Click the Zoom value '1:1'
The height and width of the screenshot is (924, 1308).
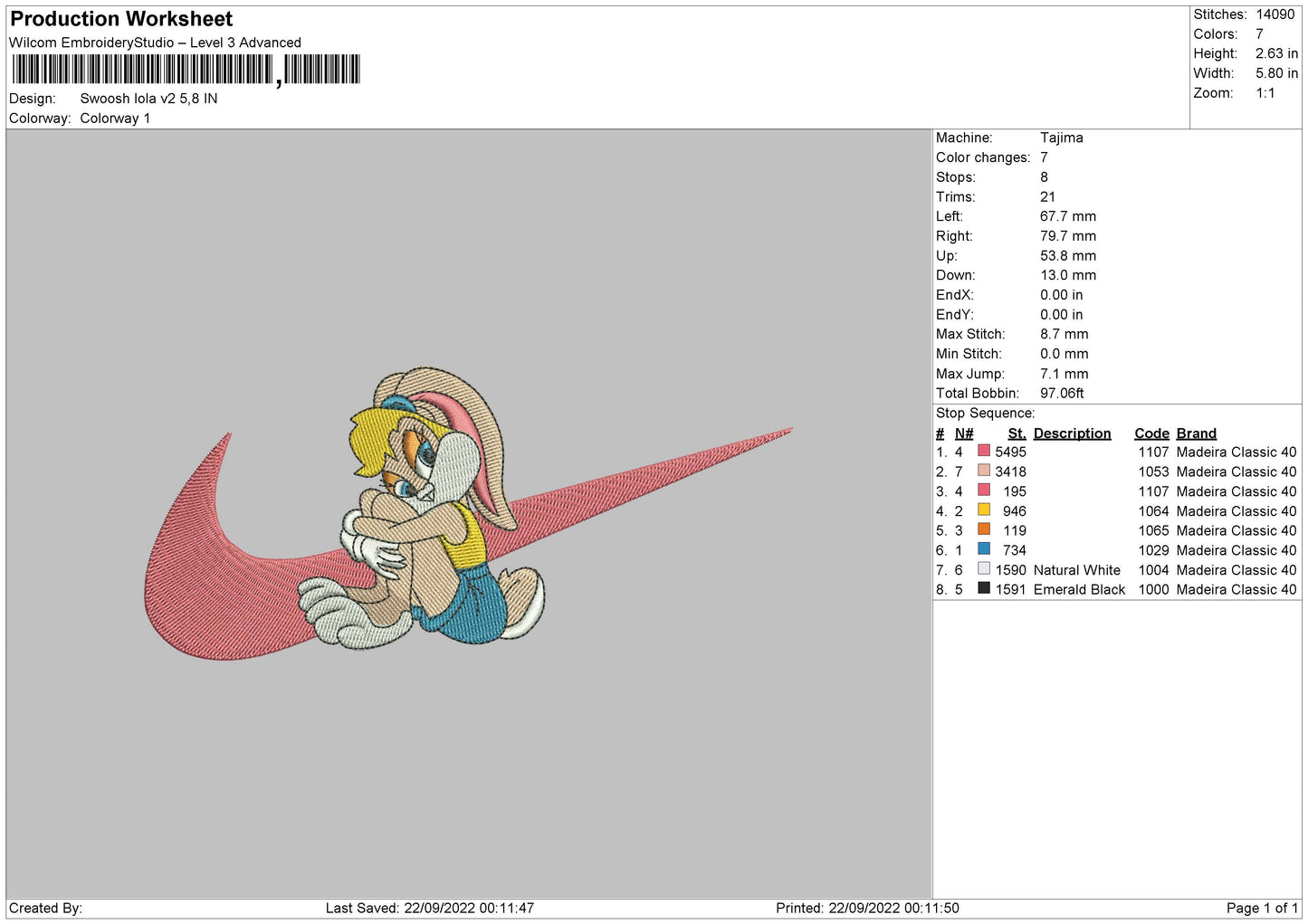(1265, 93)
